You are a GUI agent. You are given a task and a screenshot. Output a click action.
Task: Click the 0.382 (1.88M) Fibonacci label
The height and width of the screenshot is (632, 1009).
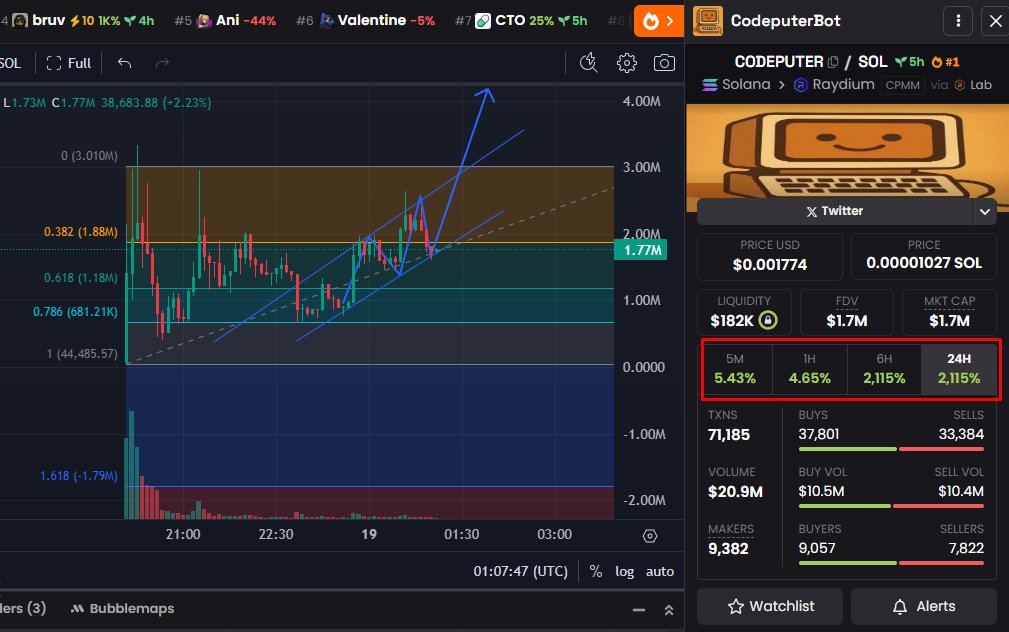80,232
